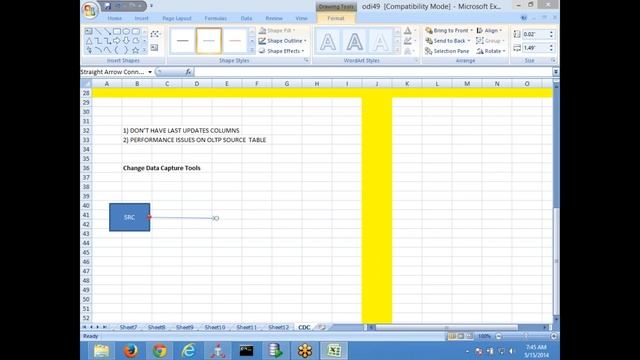Viewport: 640px width, 360px height.
Task: Choose the Down Arrow block shape
Action: (x=126, y=41)
